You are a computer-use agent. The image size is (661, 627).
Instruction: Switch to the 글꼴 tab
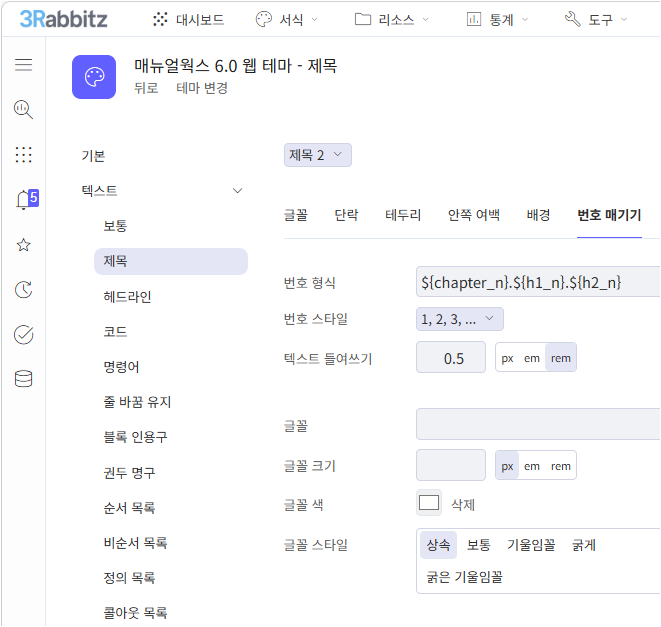point(296,215)
